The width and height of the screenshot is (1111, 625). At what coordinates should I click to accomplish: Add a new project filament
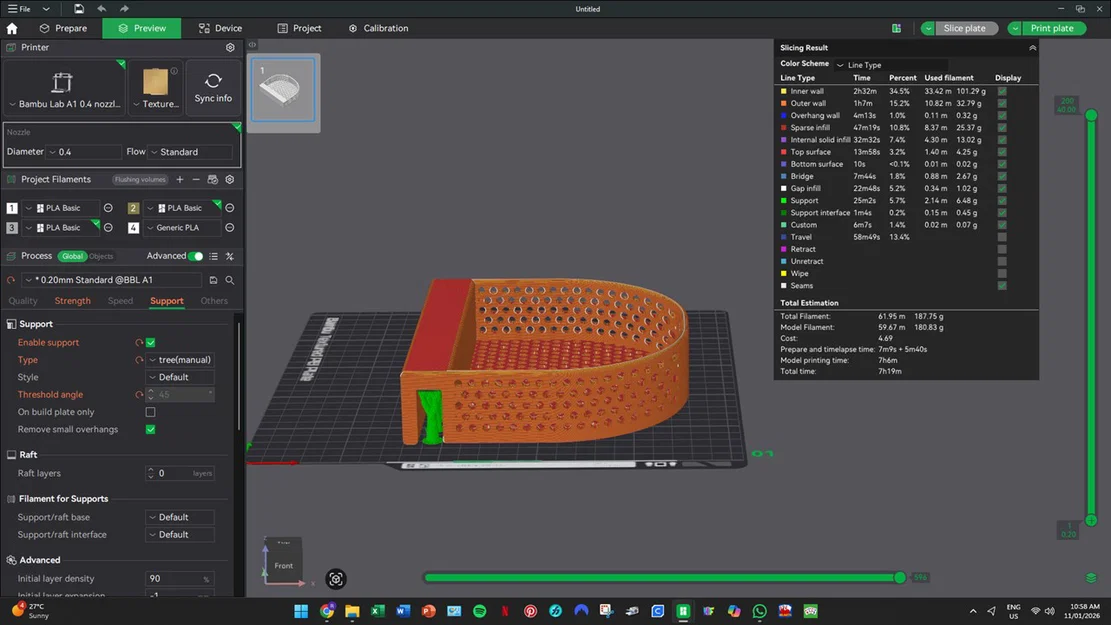coord(180,179)
